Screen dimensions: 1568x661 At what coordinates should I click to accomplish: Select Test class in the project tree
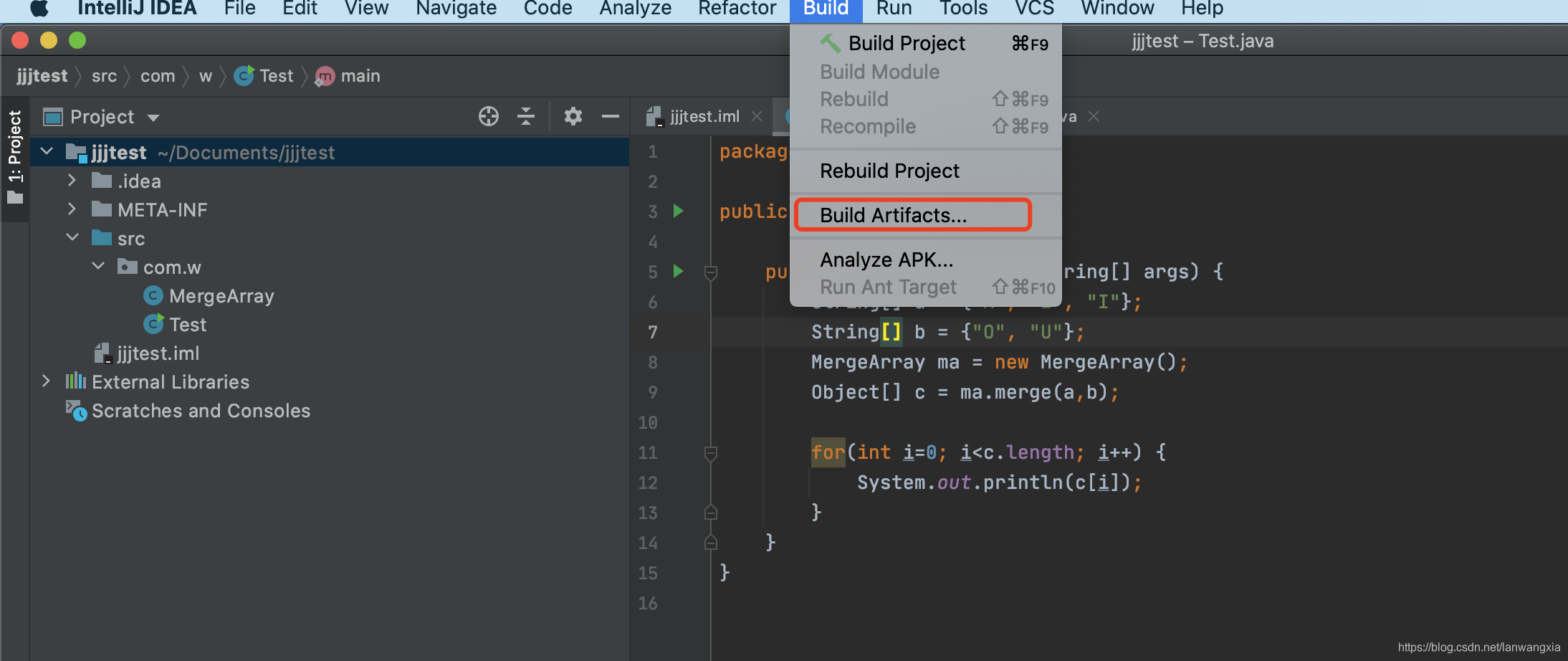point(188,324)
